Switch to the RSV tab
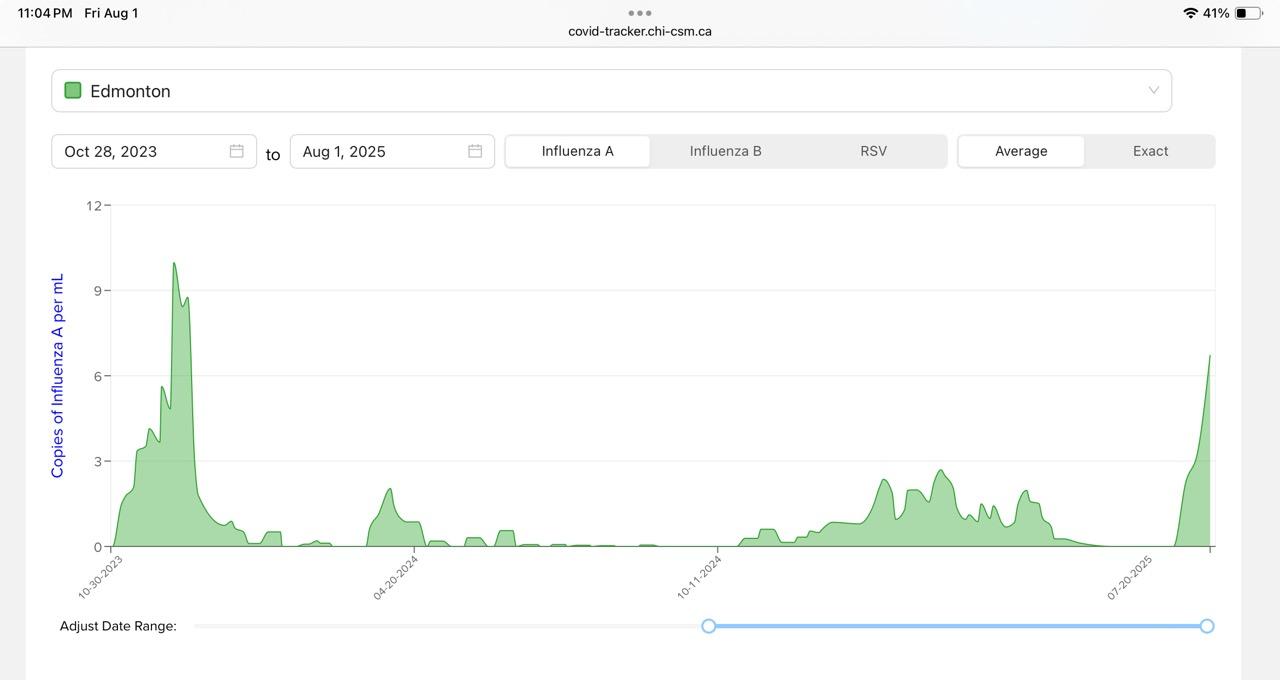Image resolution: width=1280 pixels, height=680 pixels. pos(873,151)
